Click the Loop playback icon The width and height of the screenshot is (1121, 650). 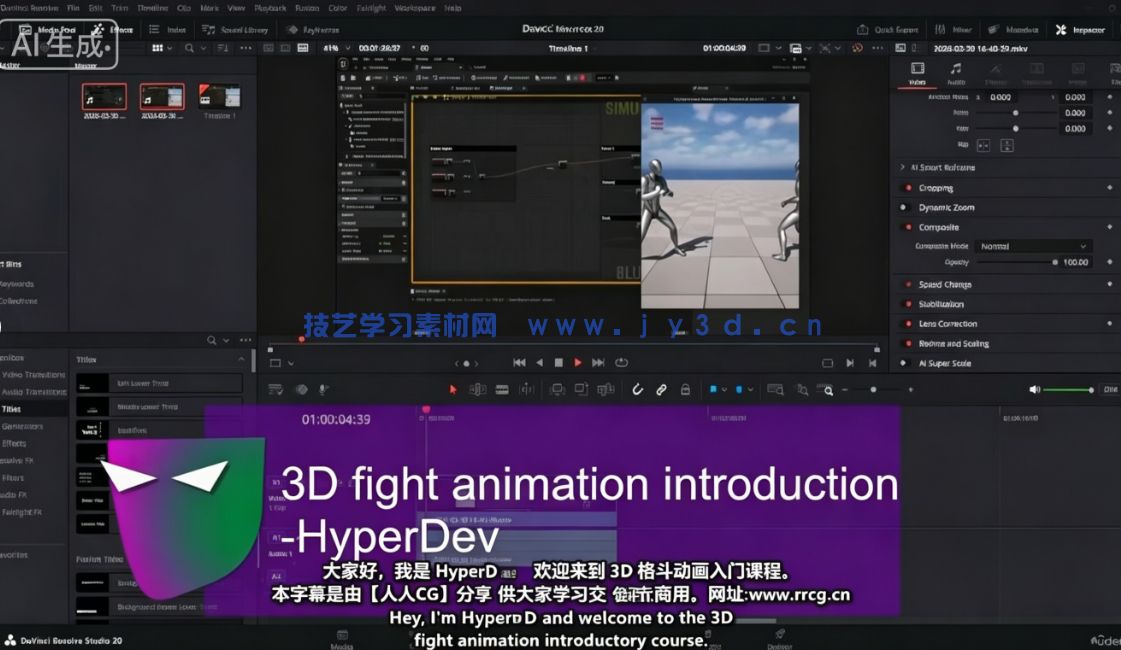pos(621,362)
